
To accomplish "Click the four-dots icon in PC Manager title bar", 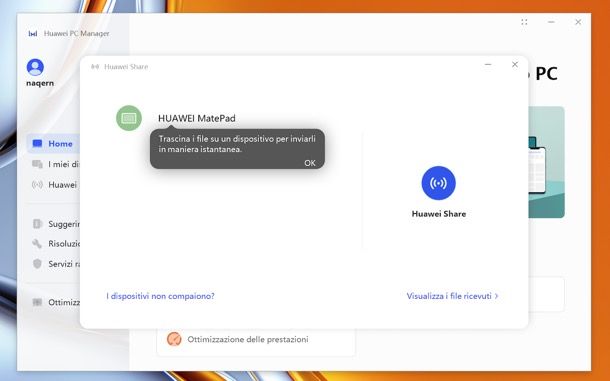I will (524, 22).
